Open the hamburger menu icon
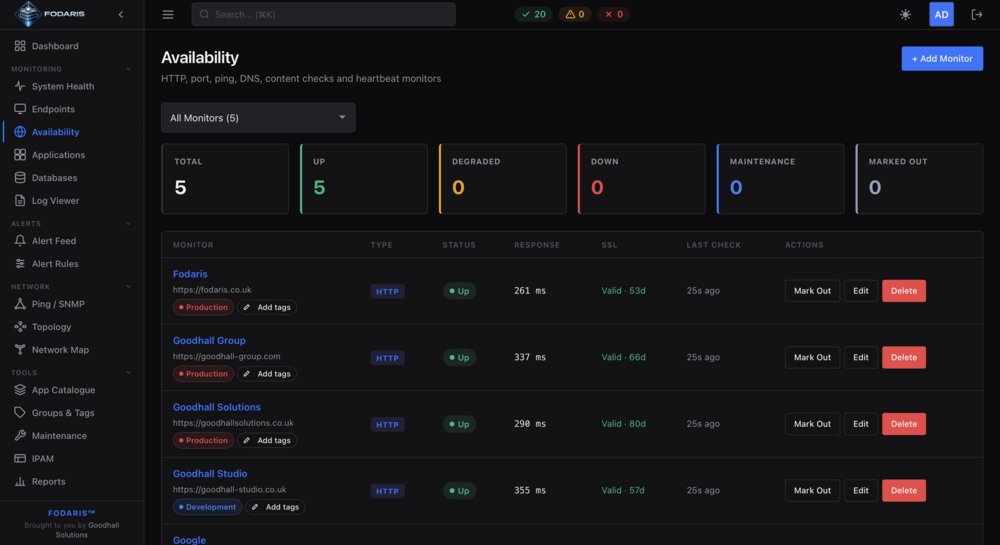 [168, 15]
